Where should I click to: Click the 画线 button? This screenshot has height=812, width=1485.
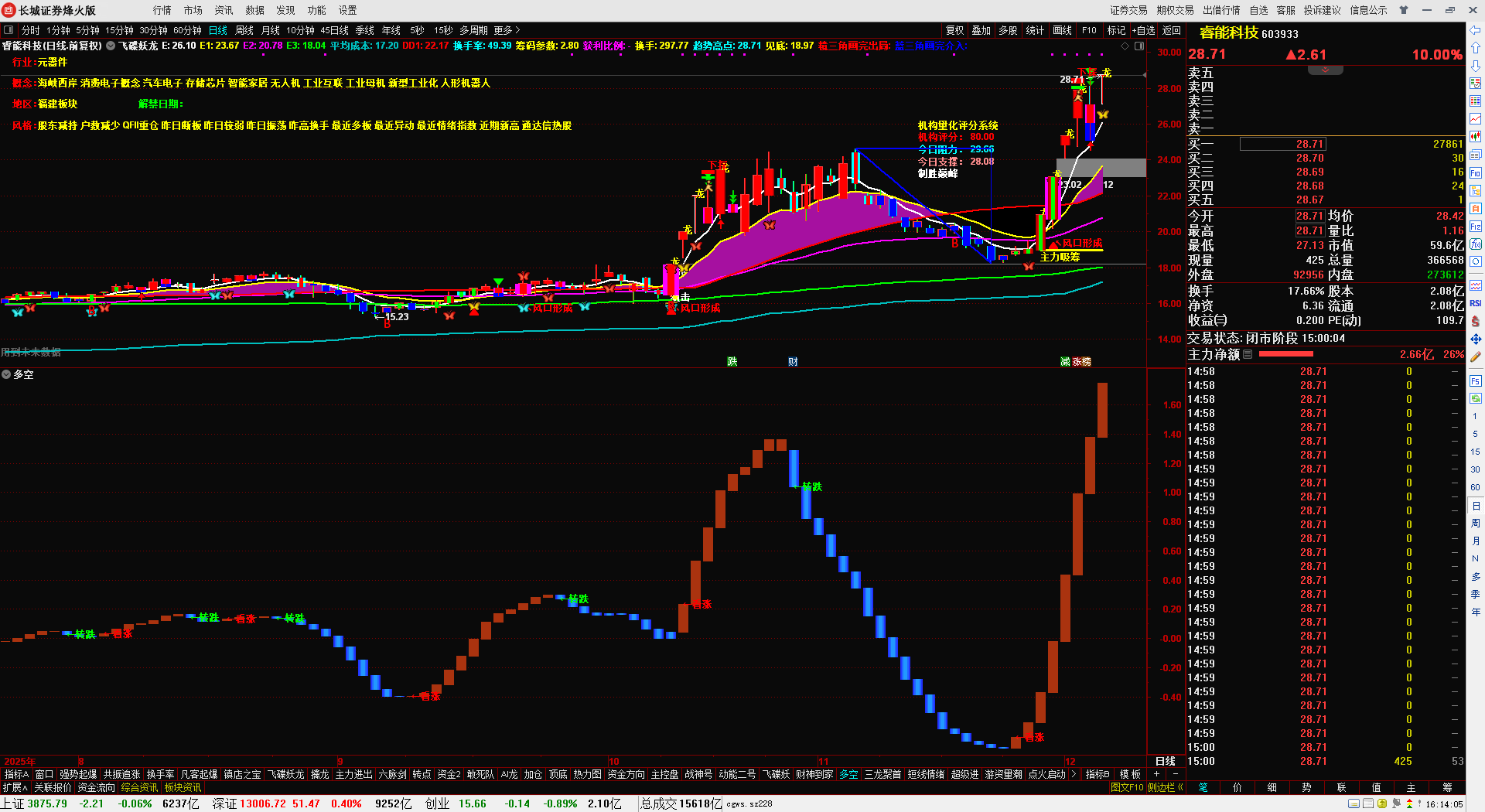click(1063, 30)
